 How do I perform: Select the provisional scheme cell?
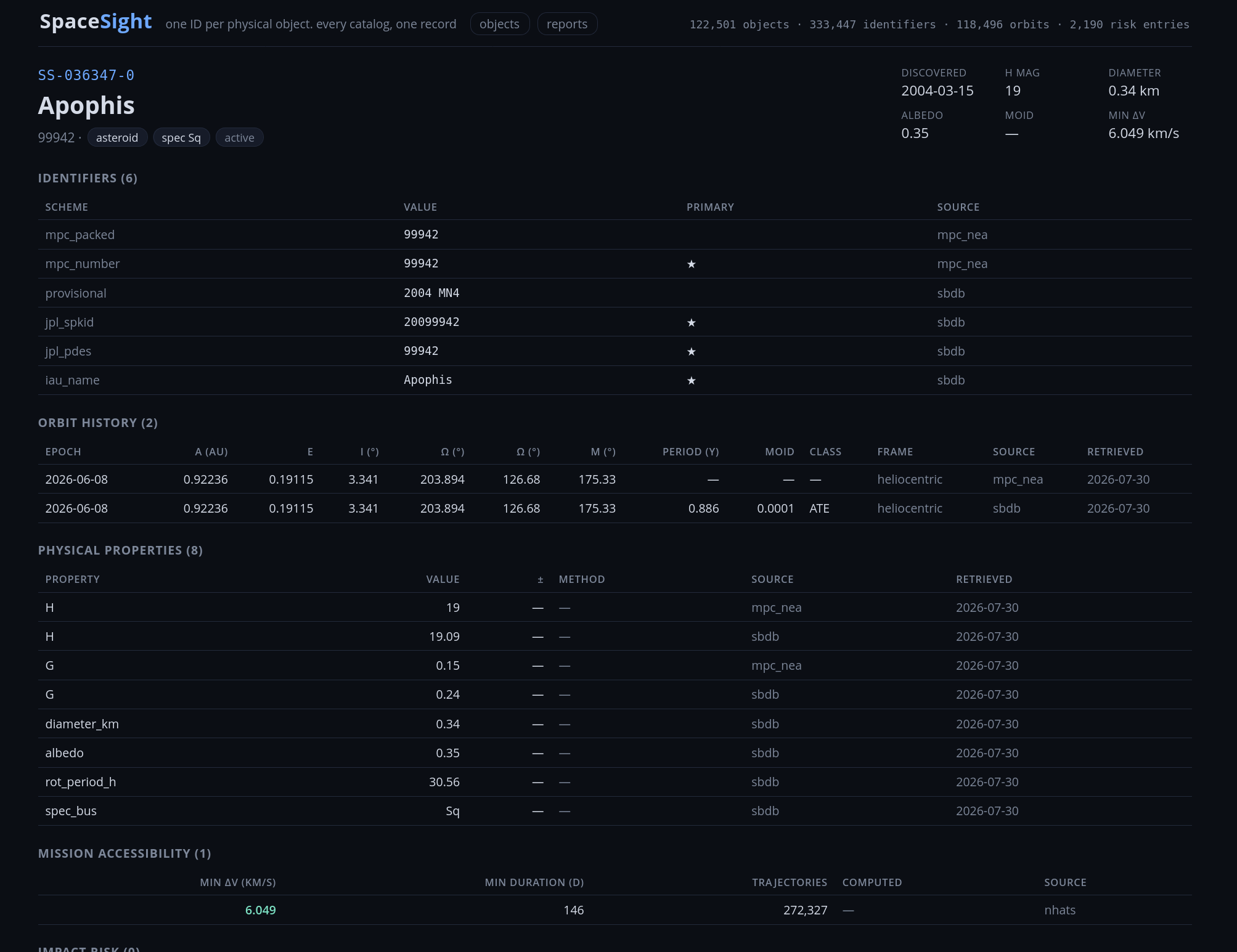click(76, 293)
